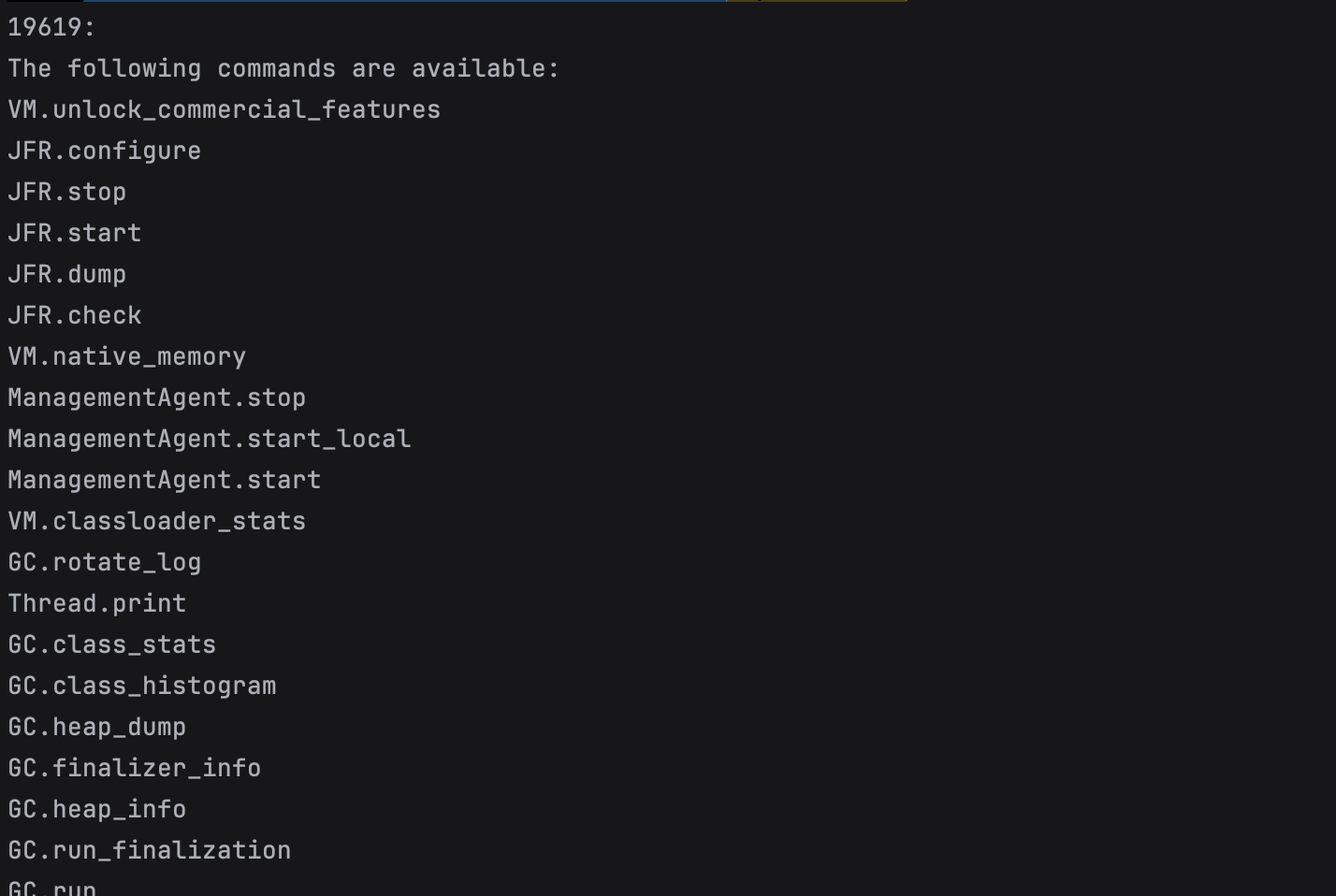Click the VM.unlock_commercial_features command
1336x896 pixels.
[224, 109]
